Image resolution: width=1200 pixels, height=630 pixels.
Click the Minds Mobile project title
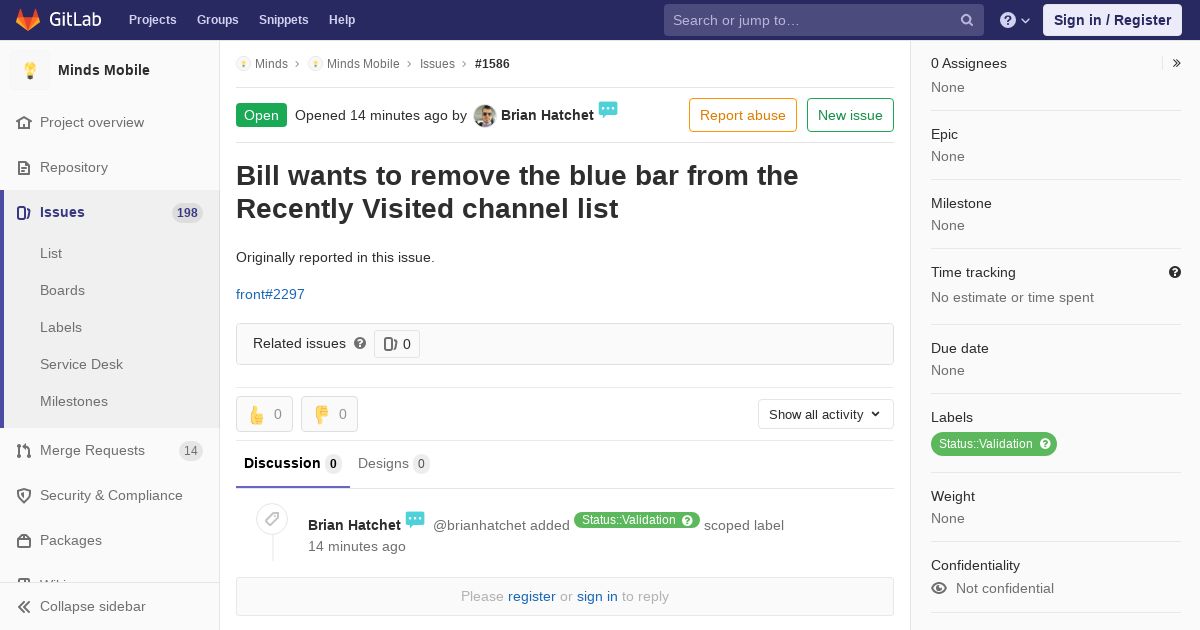(104, 70)
